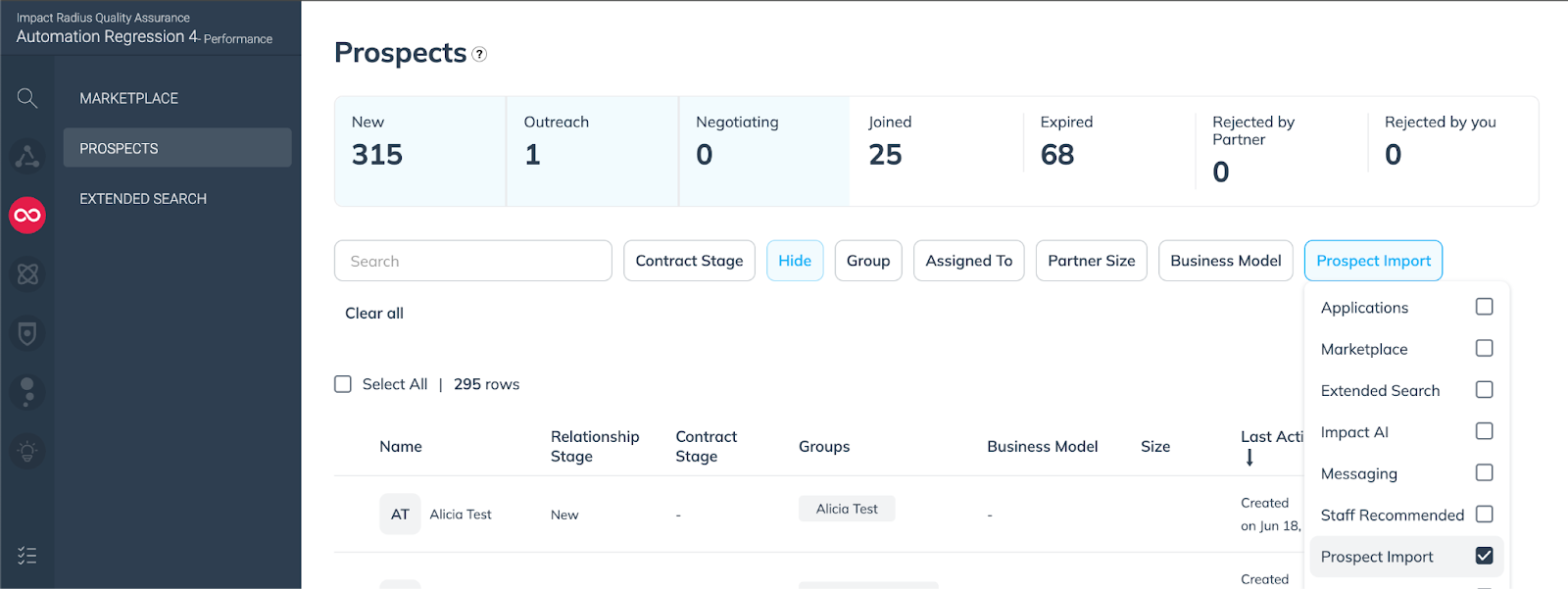Go to Marketplace in the side menu

coord(129,98)
